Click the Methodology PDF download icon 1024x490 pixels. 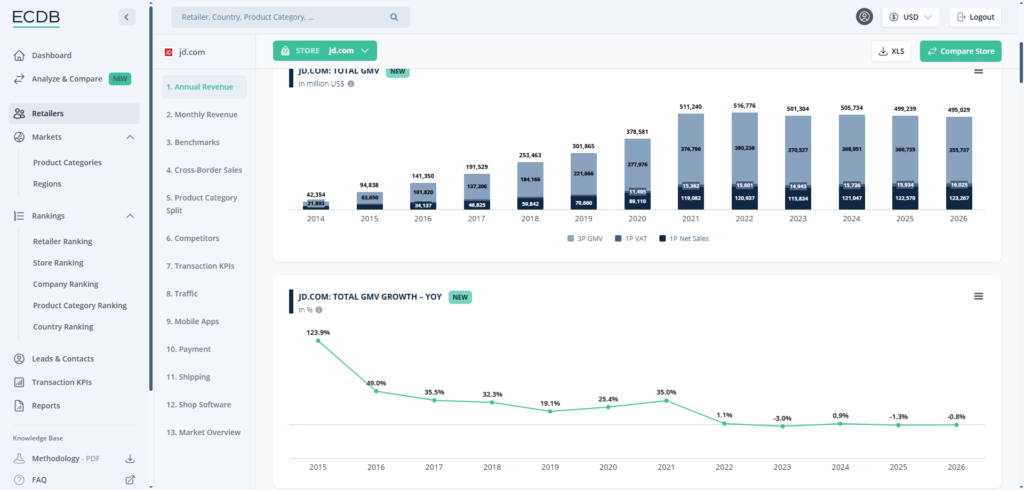click(x=129, y=459)
